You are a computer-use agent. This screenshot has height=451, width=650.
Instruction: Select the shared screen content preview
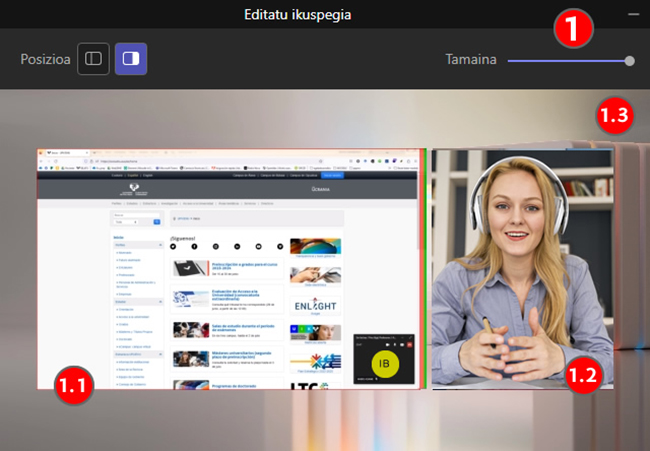click(x=230, y=268)
